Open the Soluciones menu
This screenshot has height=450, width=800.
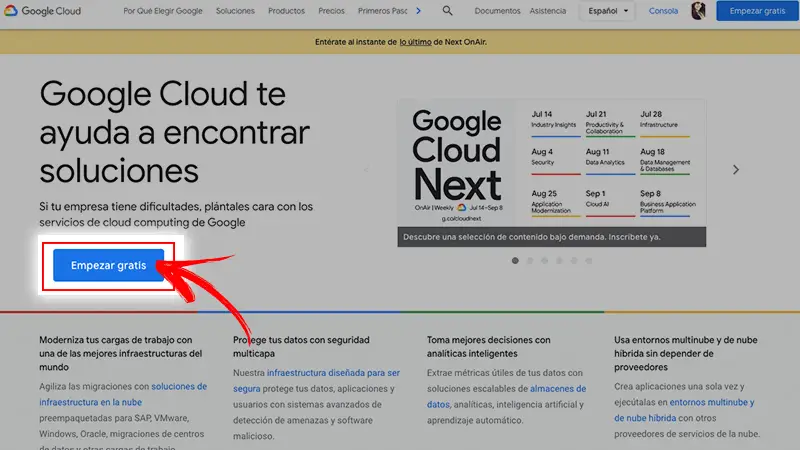pos(235,11)
